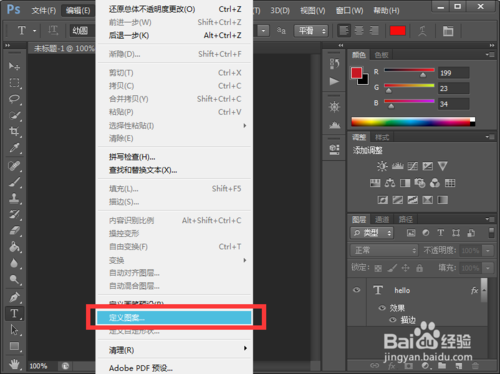The image size is (500, 374).
Task: Add a Levels adjustment
Action: tap(397, 166)
